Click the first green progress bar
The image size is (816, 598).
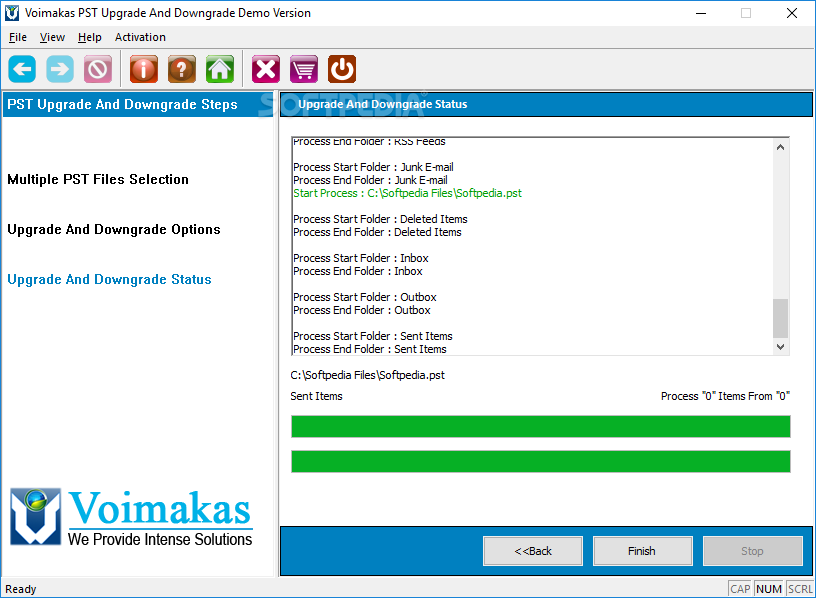point(541,426)
